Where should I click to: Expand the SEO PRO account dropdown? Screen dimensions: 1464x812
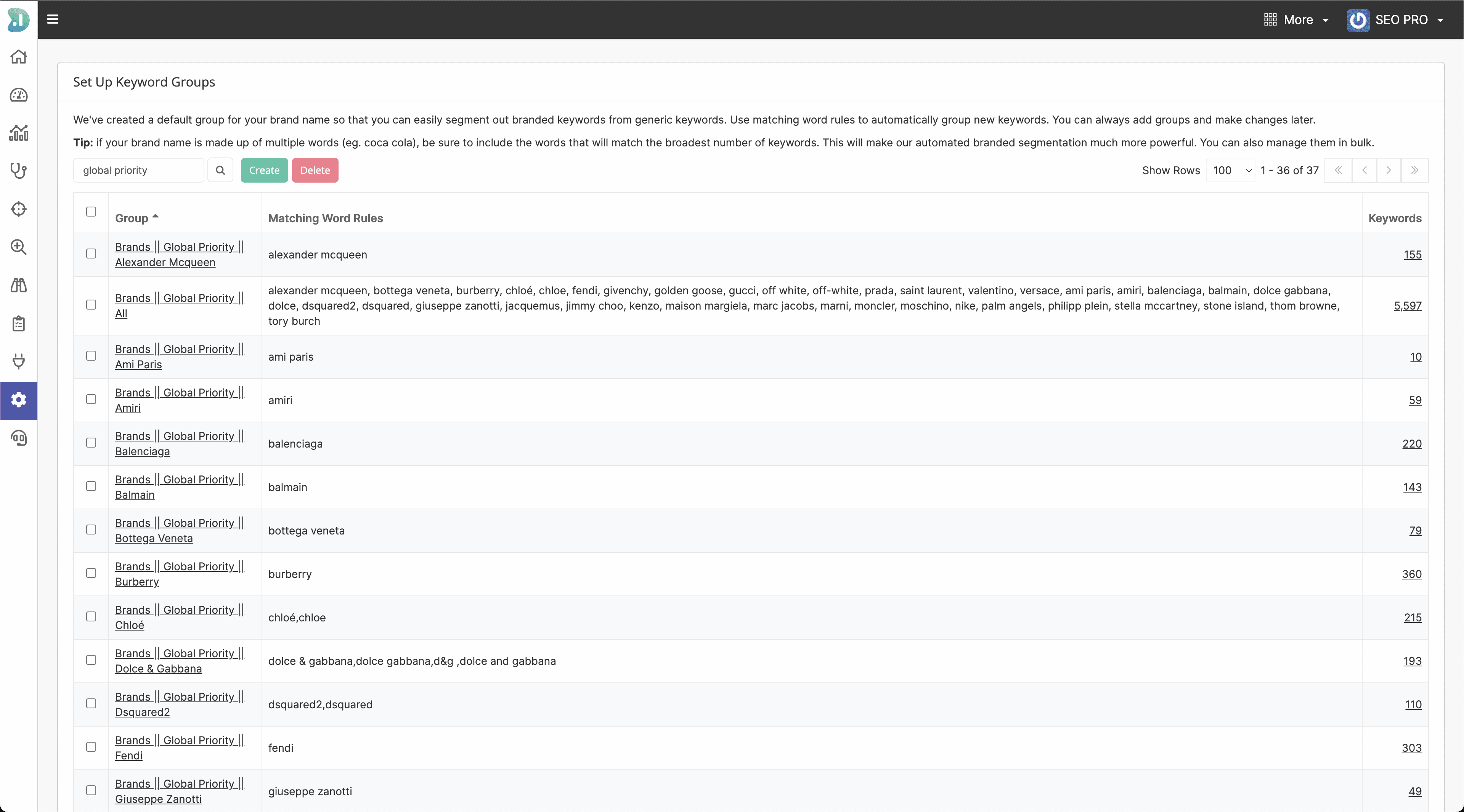(1395, 20)
